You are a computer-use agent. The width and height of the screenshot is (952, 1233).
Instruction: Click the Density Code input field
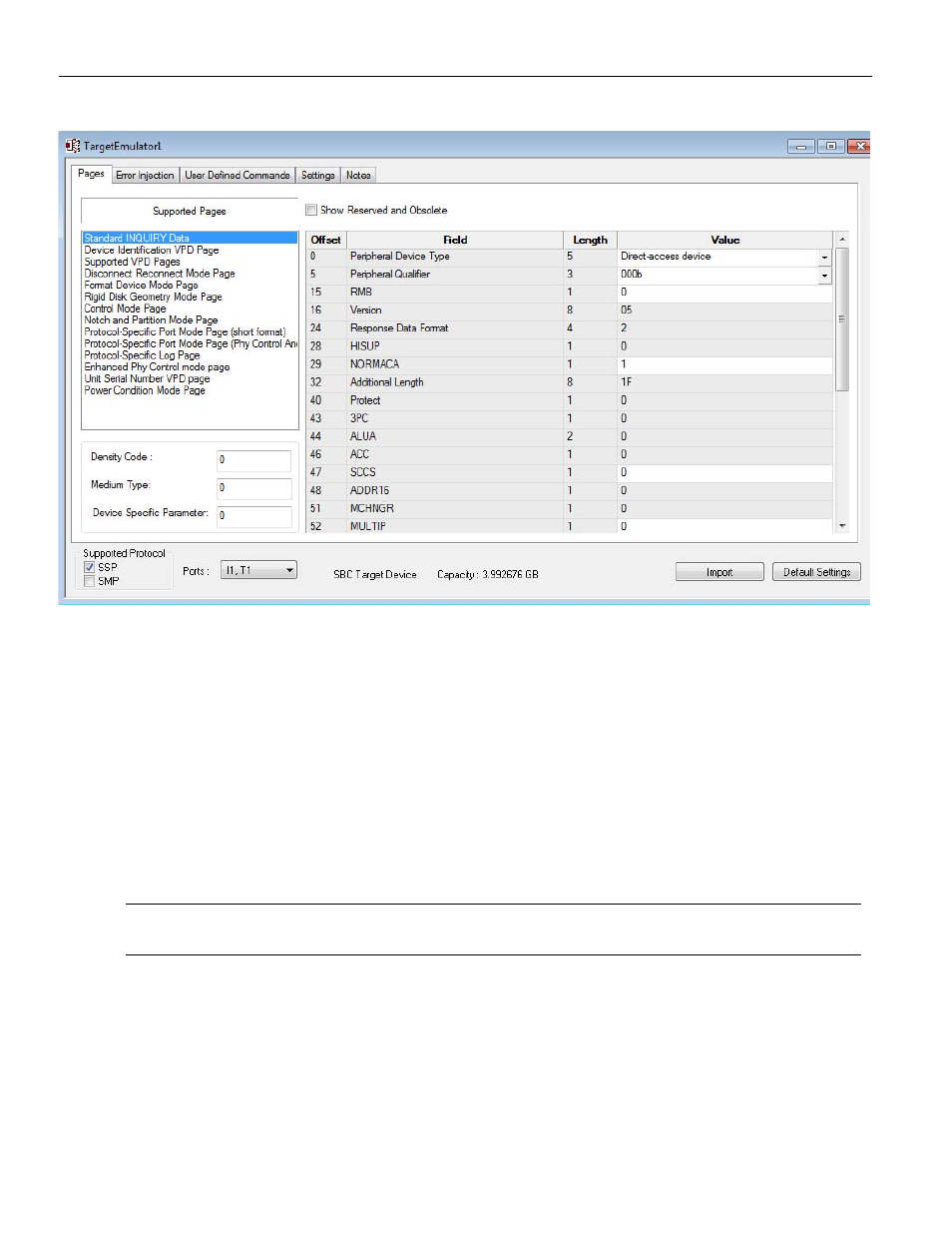point(254,460)
